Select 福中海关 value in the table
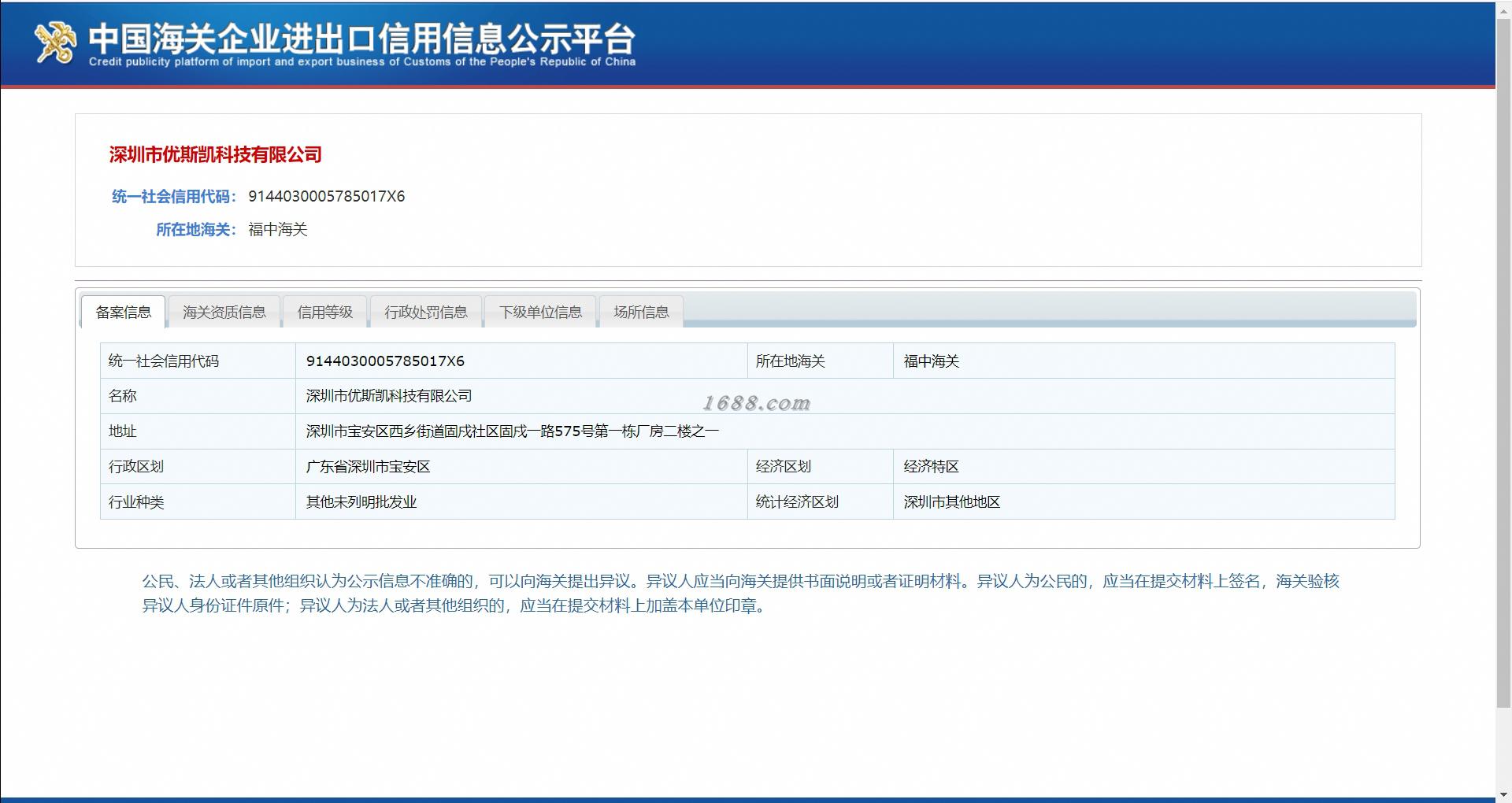This screenshot has width=1512, height=803. coord(932,361)
